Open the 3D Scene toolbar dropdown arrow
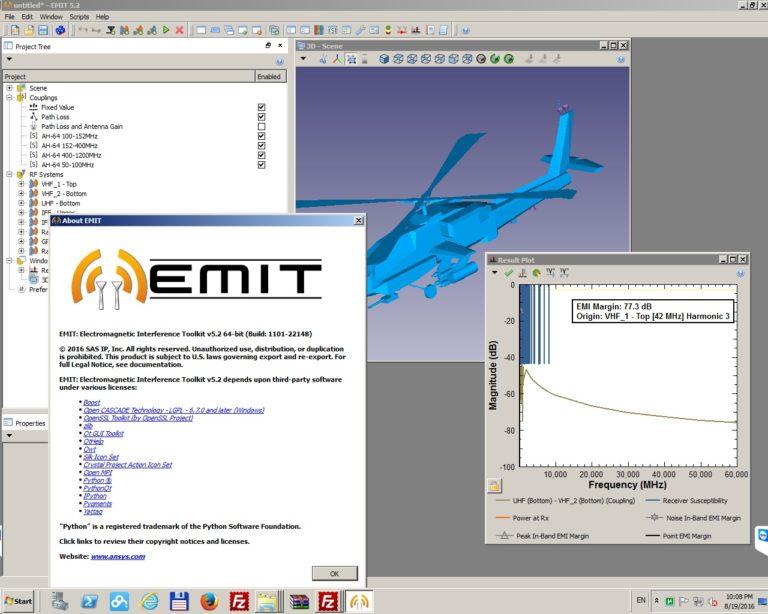The image size is (768, 614). 303,59
